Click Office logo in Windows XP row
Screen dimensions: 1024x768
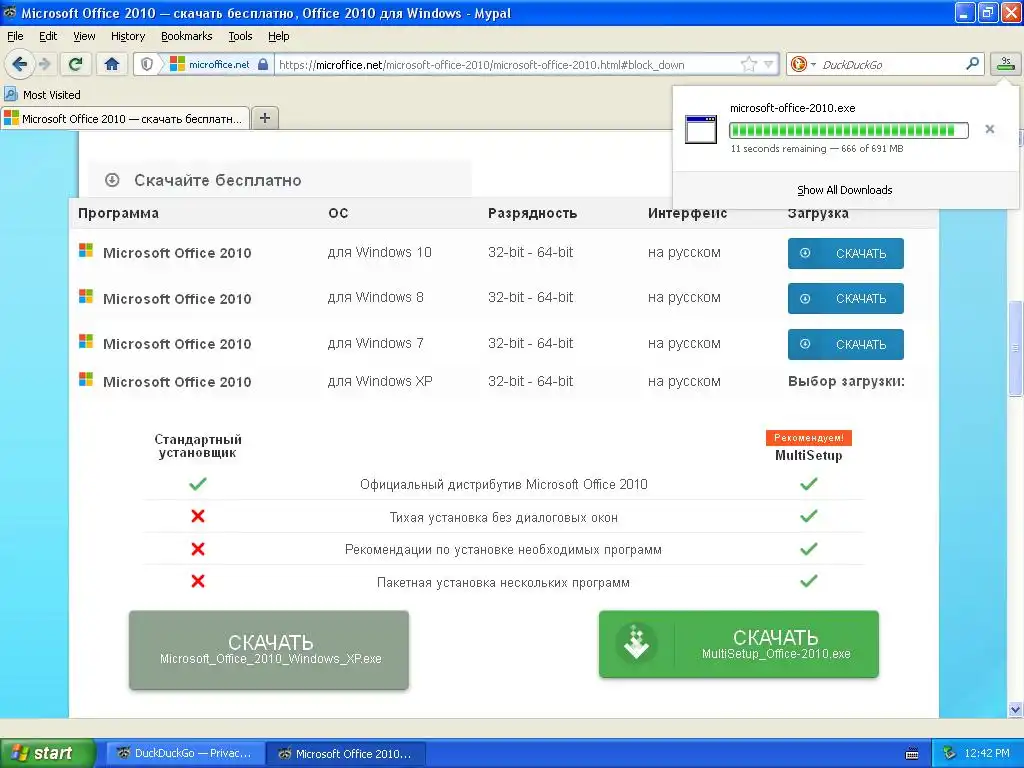coord(86,379)
